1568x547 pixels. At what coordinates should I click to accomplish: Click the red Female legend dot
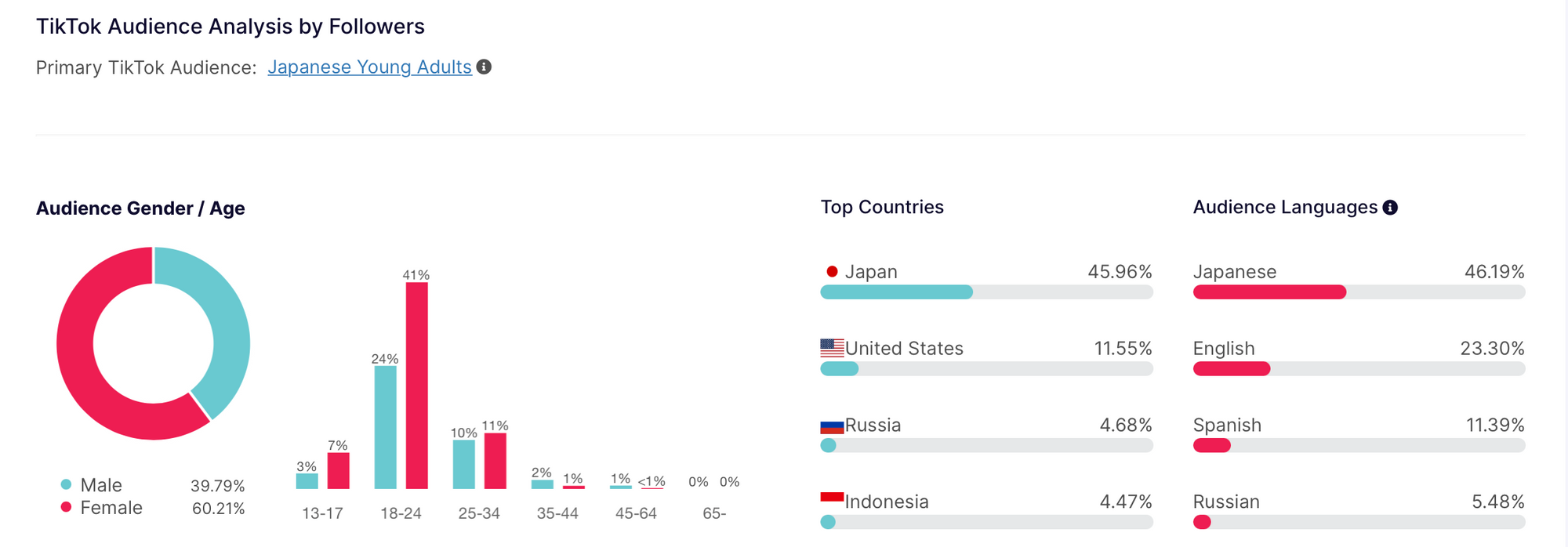click(67, 507)
